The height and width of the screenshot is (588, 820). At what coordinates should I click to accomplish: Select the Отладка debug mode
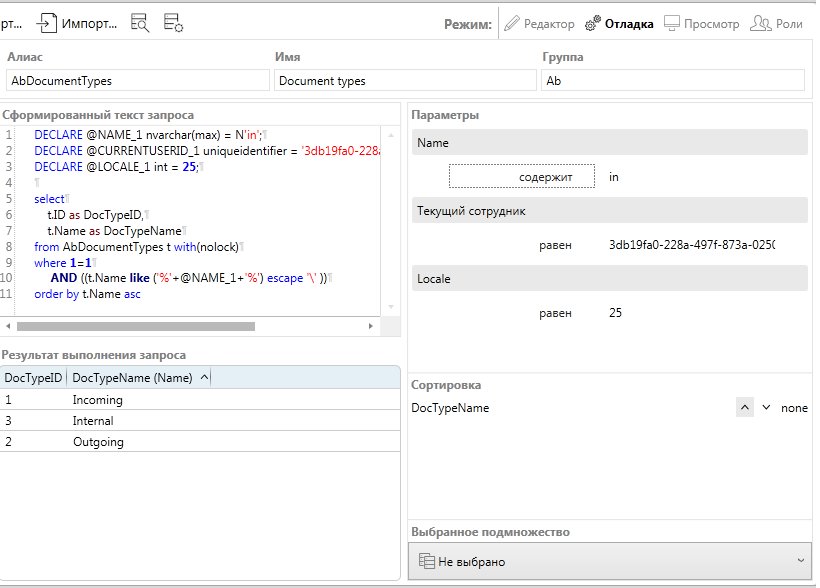tap(619, 23)
